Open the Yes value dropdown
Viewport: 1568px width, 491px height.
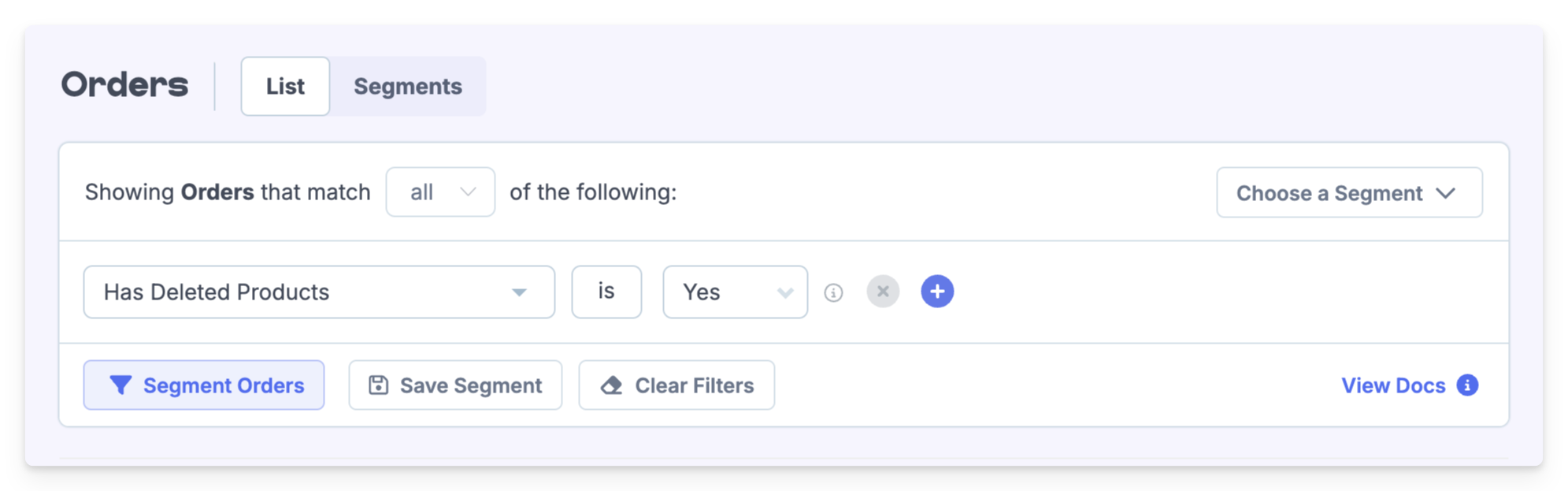(735, 292)
